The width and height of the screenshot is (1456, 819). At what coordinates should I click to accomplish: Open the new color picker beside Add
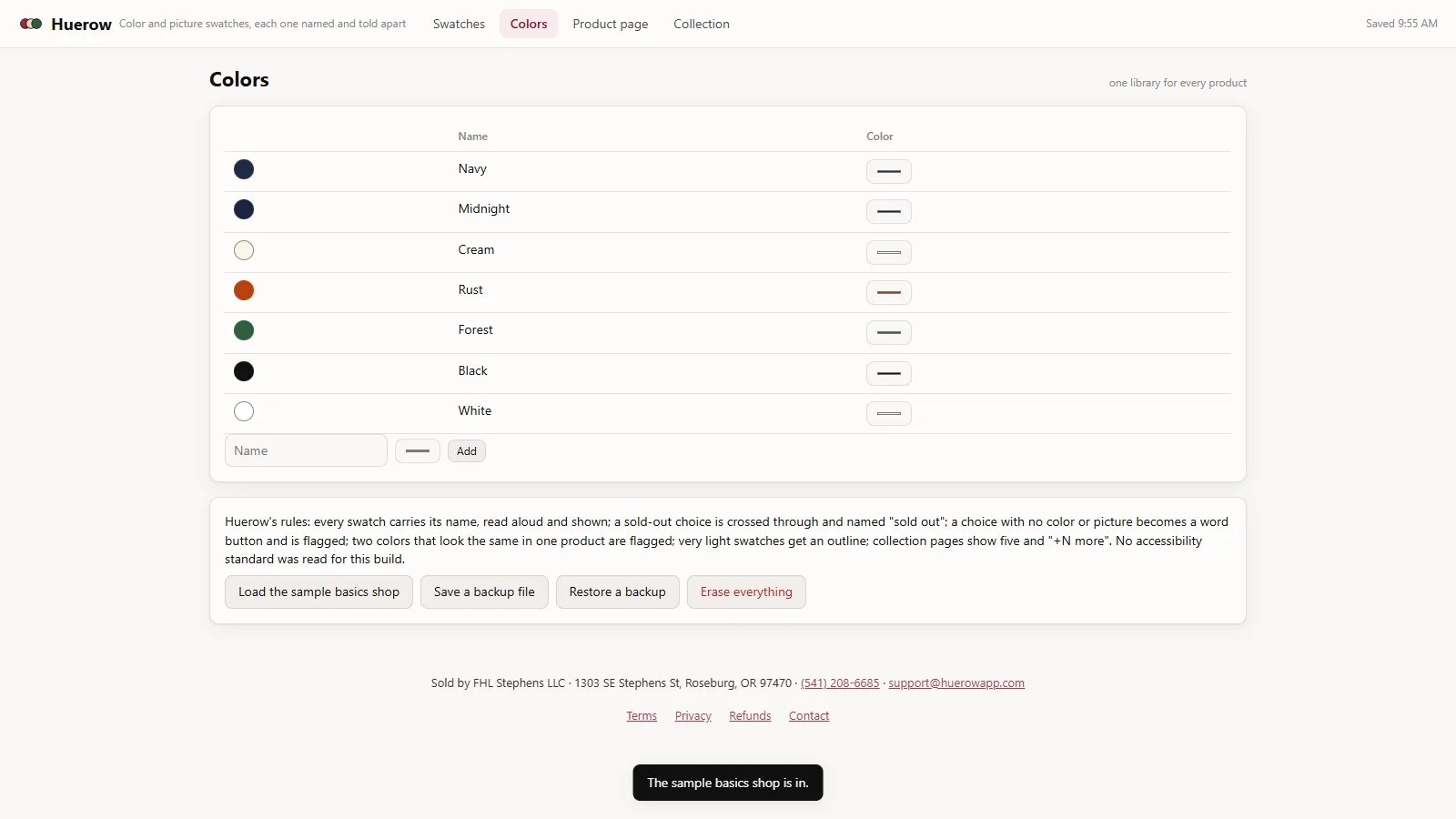point(418,450)
